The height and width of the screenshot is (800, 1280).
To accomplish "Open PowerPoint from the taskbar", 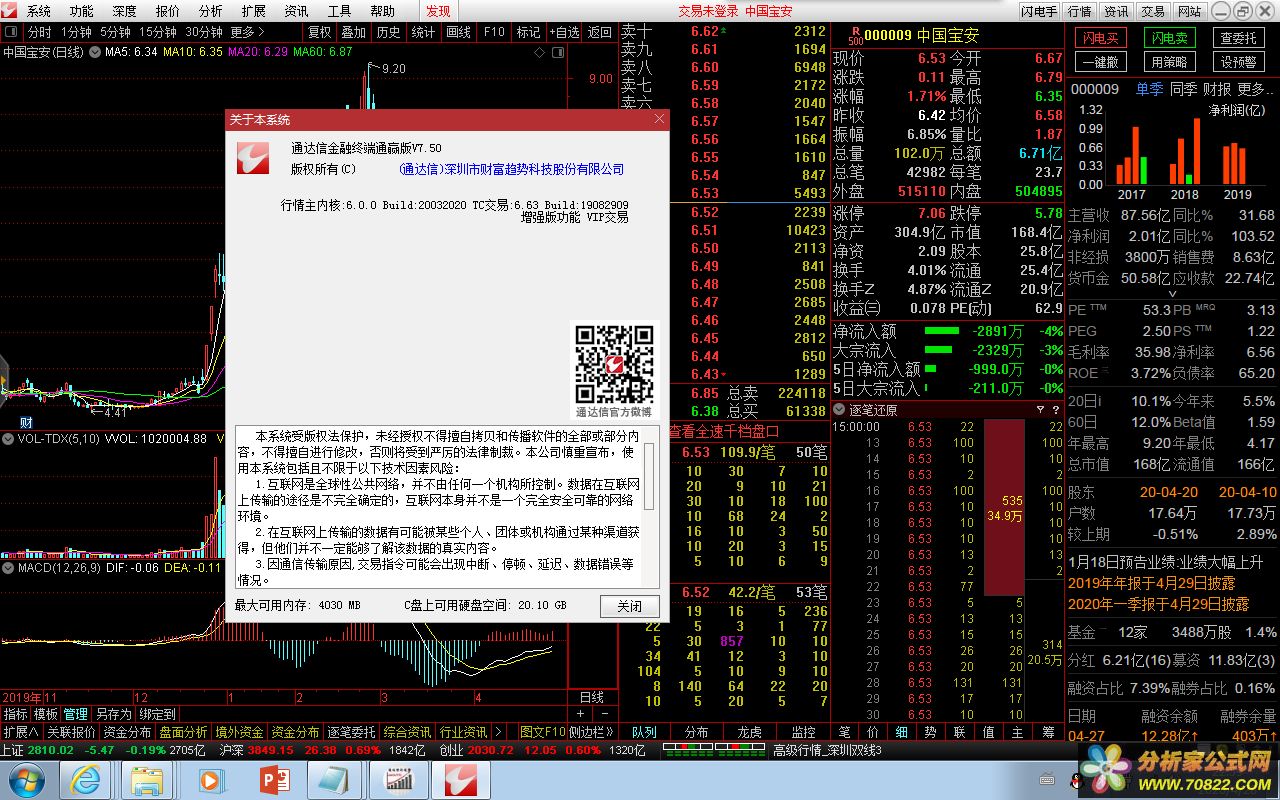I will click(273, 779).
